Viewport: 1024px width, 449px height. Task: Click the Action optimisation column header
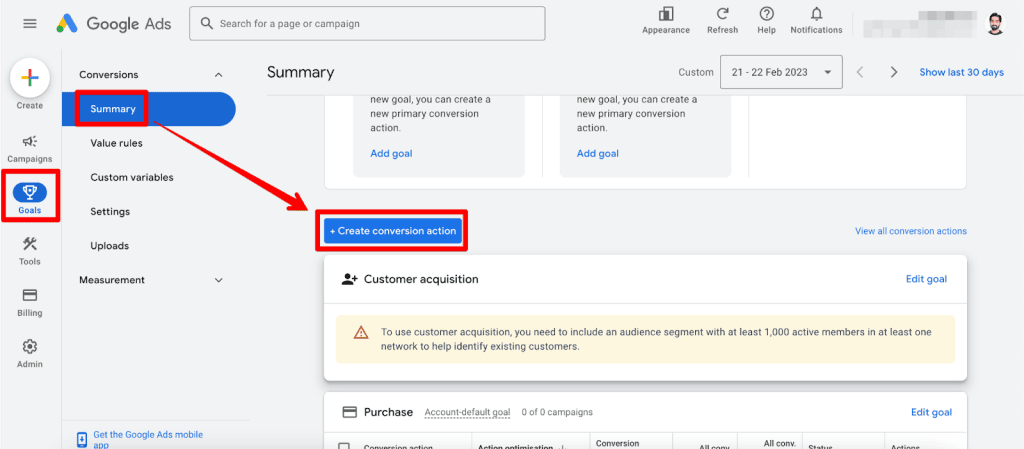pyautogui.click(x=522, y=447)
